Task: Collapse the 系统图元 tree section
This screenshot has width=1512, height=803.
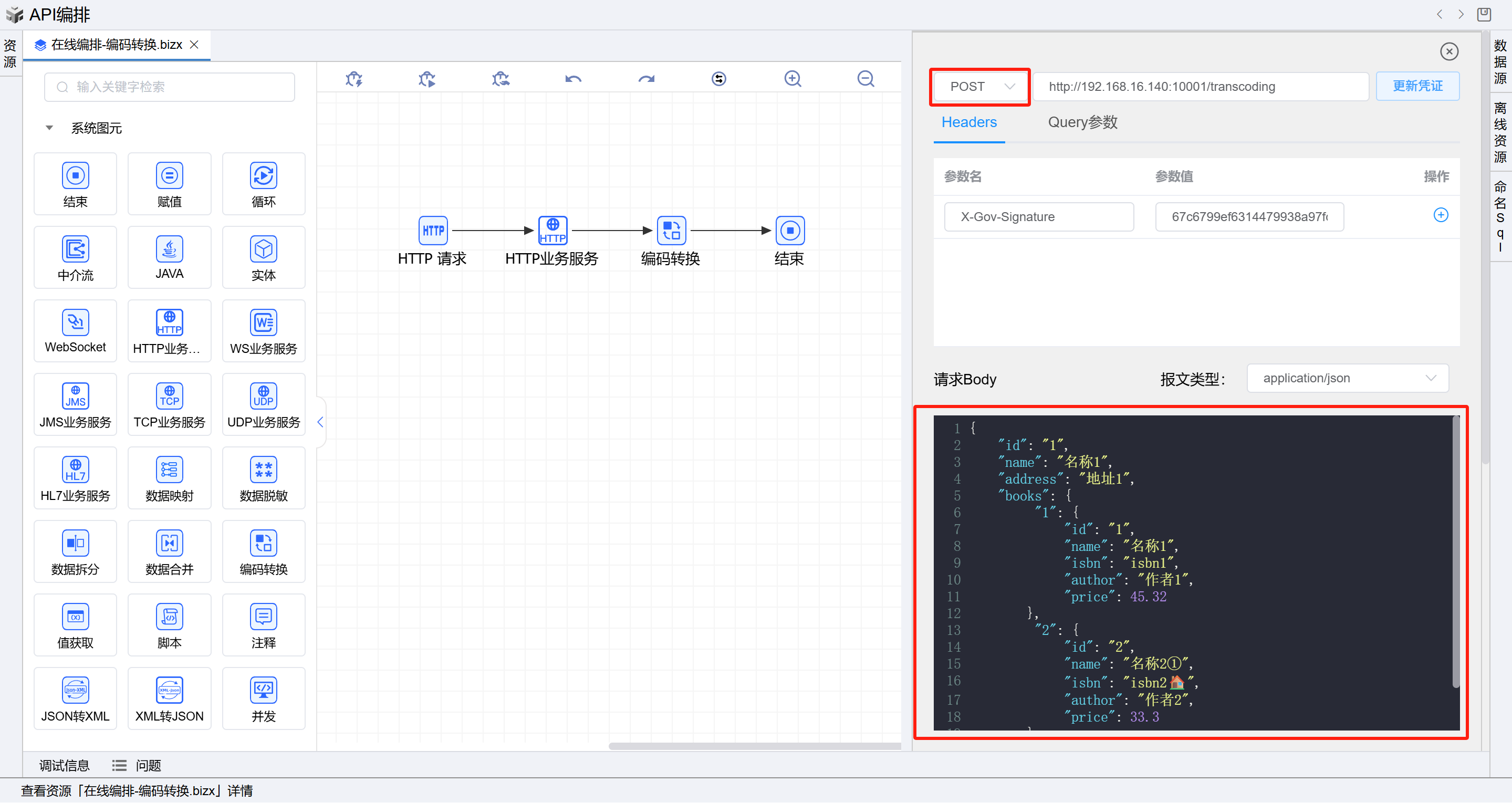Action: tap(49, 128)
